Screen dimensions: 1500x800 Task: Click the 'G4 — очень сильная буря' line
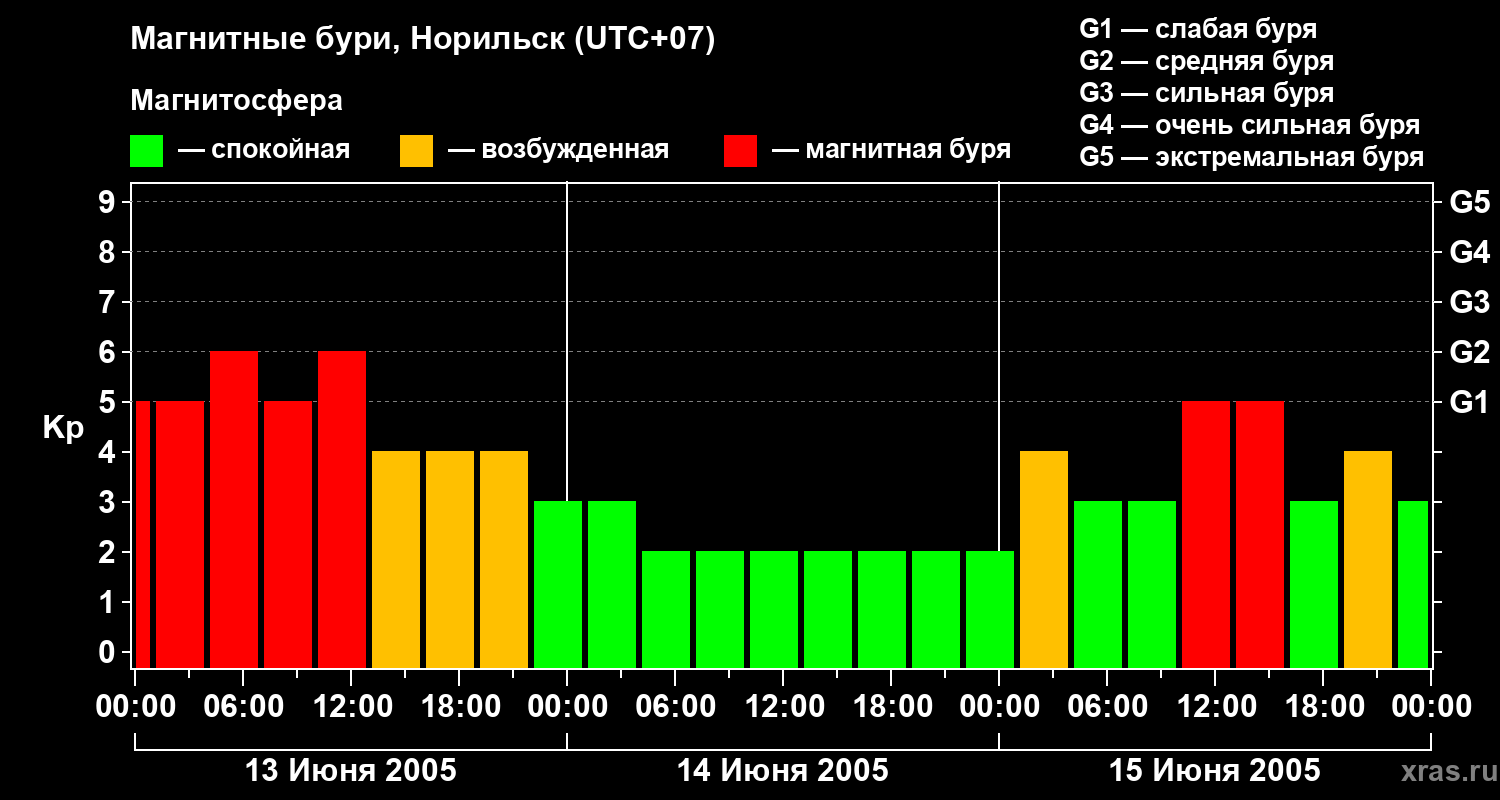1250,125
